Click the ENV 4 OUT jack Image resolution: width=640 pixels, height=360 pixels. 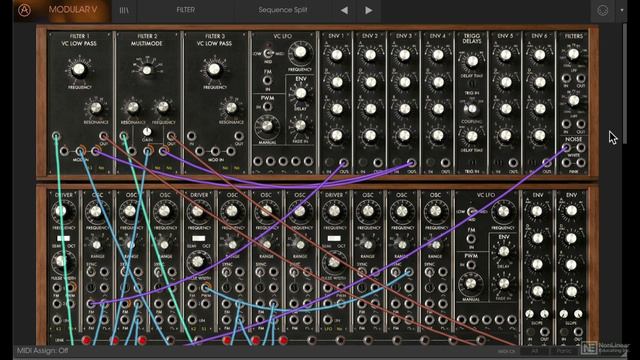pyautogui.click(x=445, y=163)
